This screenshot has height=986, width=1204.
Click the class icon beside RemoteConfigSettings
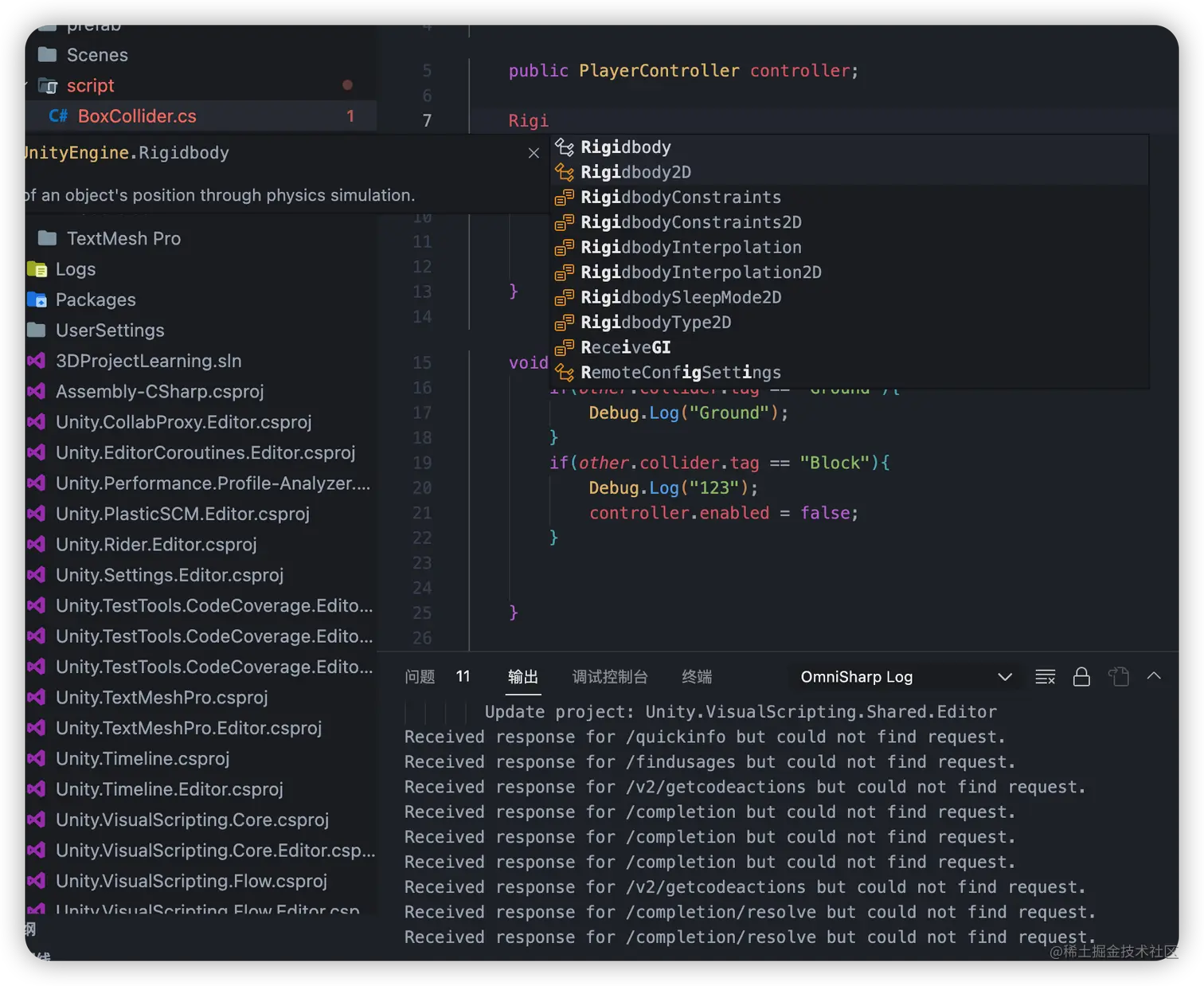tap(565, 373)
